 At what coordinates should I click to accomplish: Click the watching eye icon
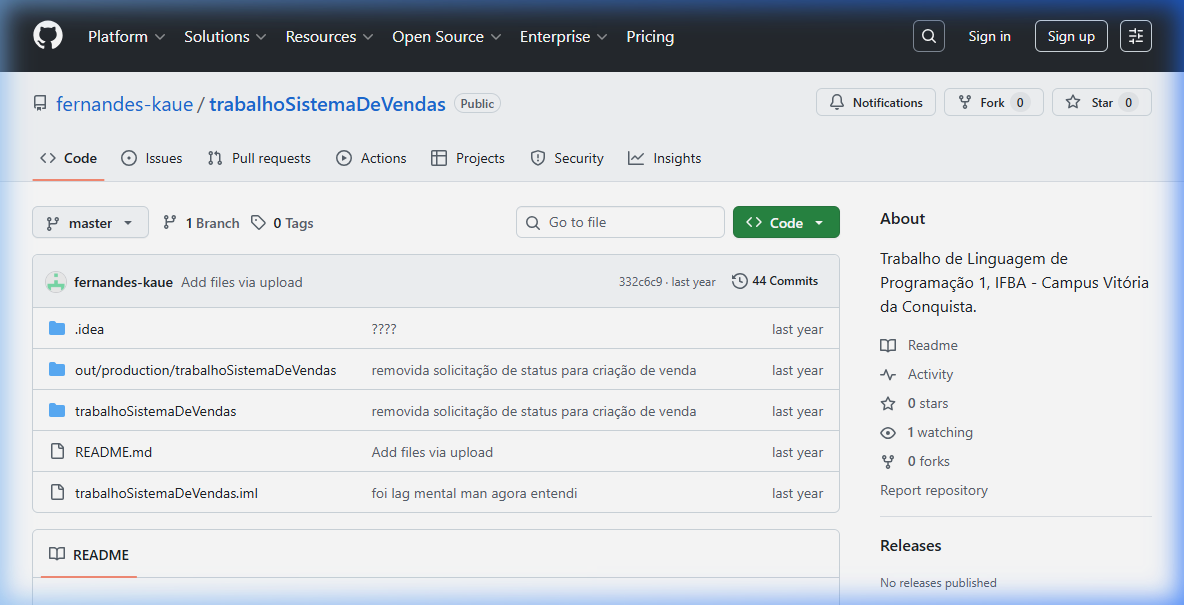click(887, 432)
